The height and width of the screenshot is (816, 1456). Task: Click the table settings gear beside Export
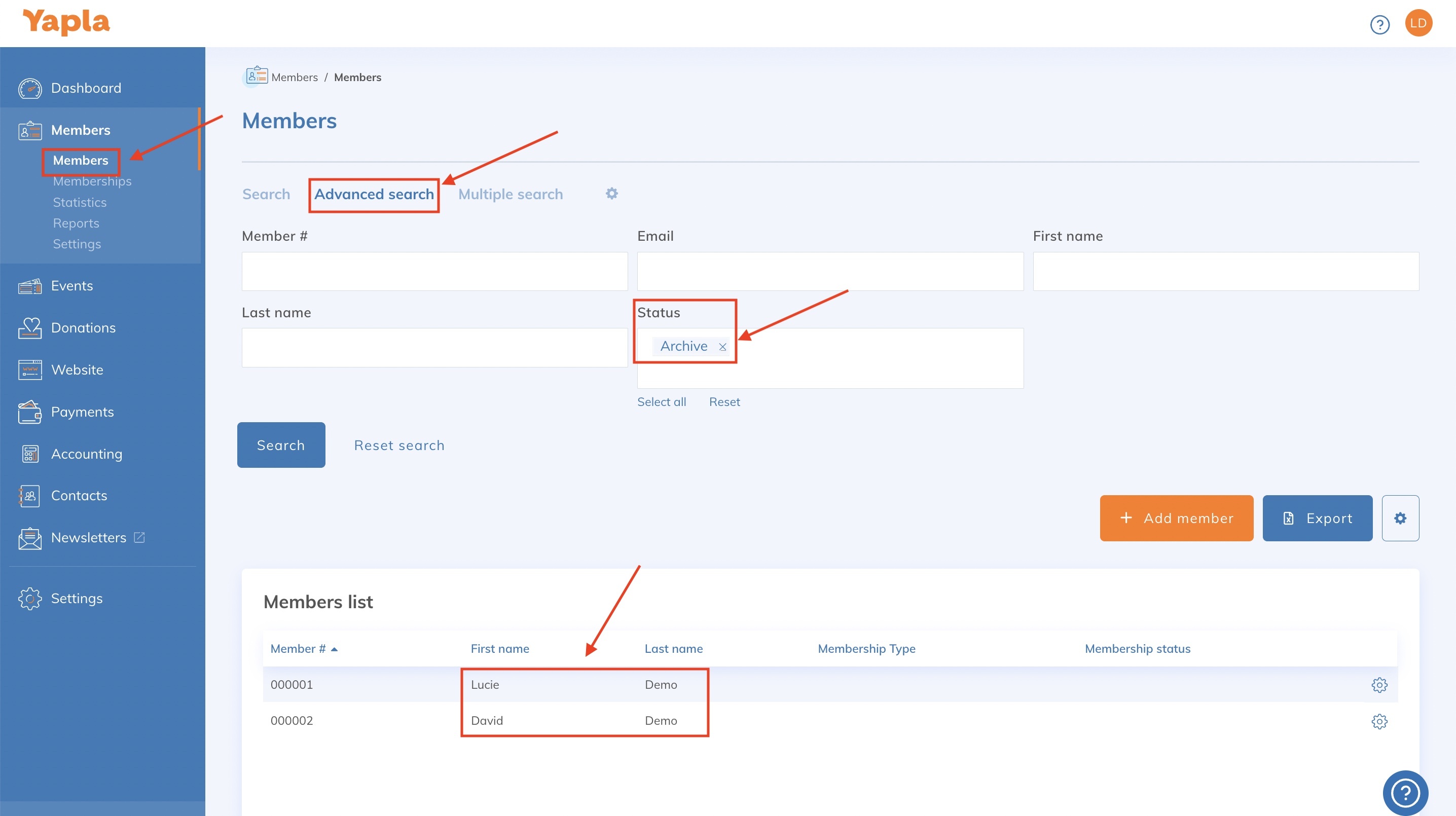pyautogui.click(x=1400, y=518)
